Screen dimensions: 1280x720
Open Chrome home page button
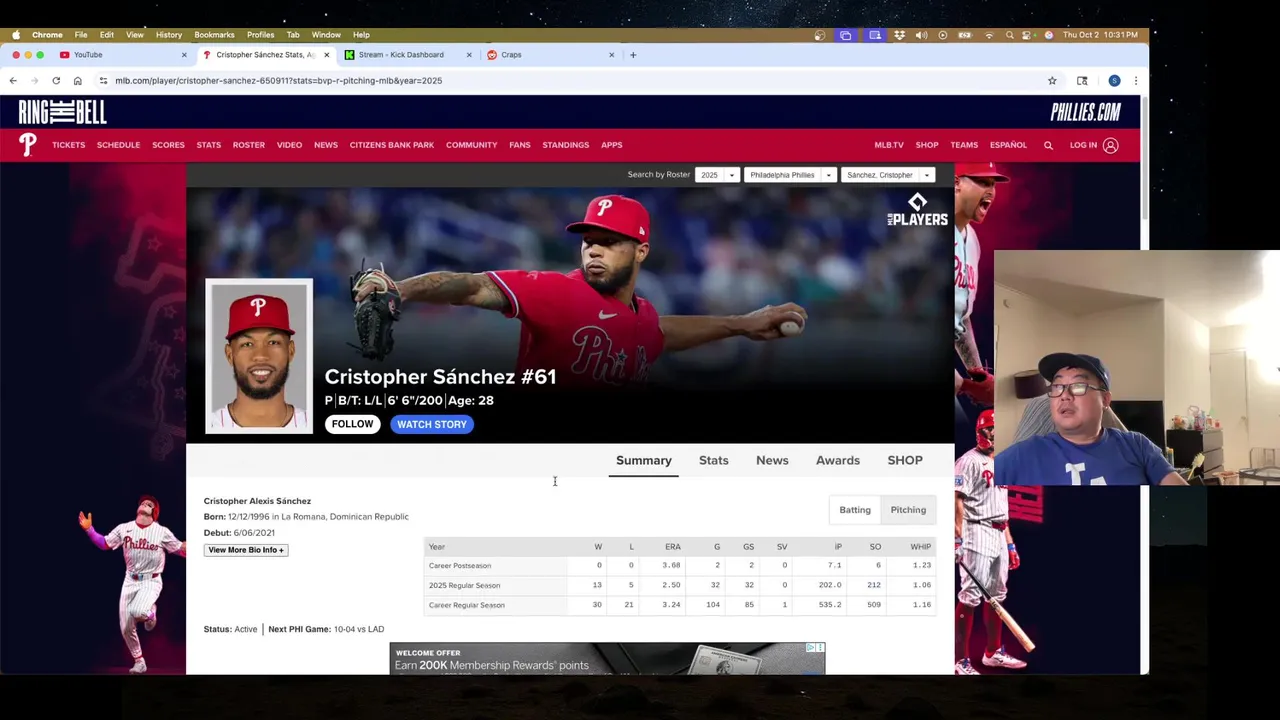(77, 81)
